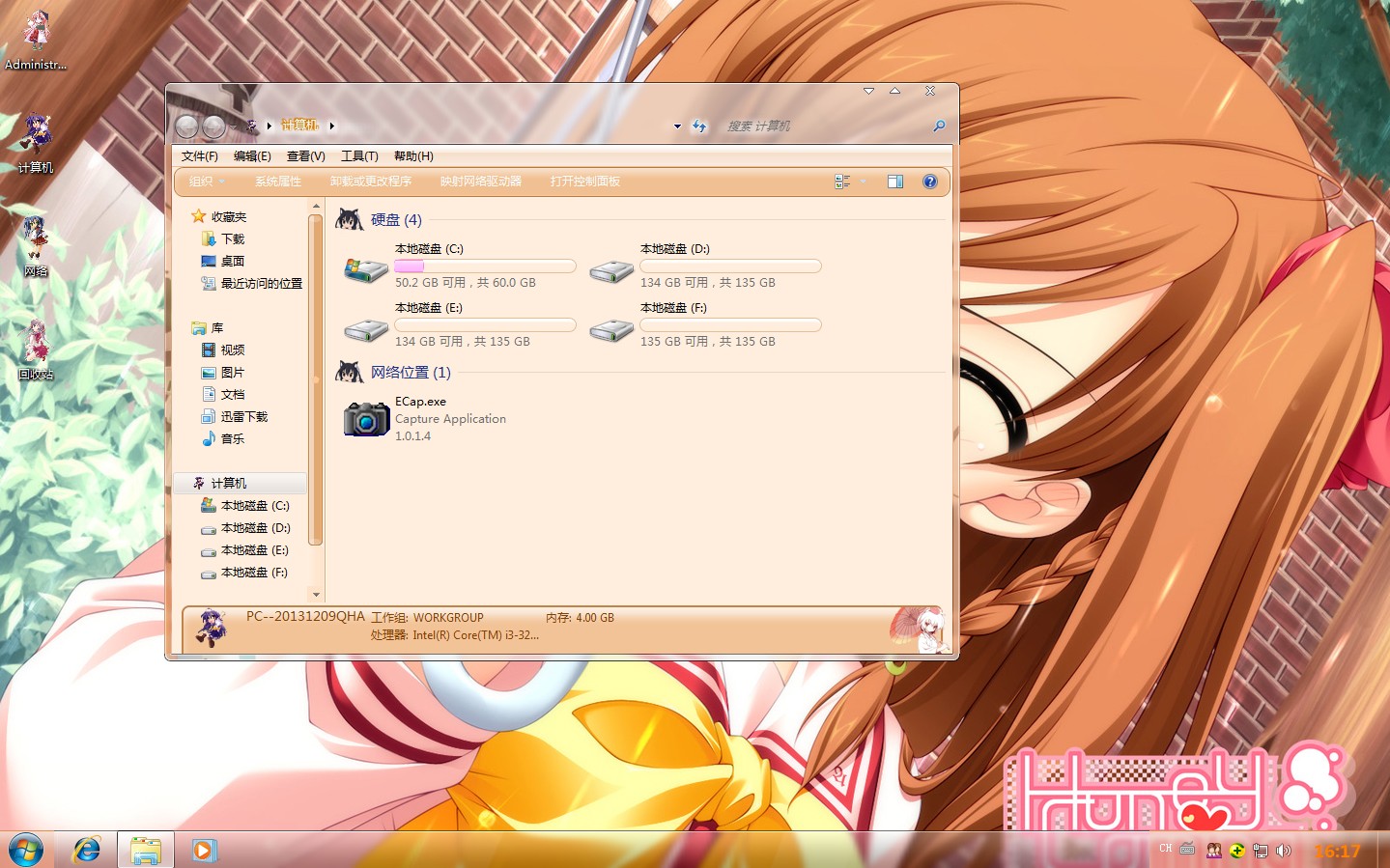Screen dimensions: 1390x868
Task: Select 迅雷下载 in the navigation pane
Action: 244,417
